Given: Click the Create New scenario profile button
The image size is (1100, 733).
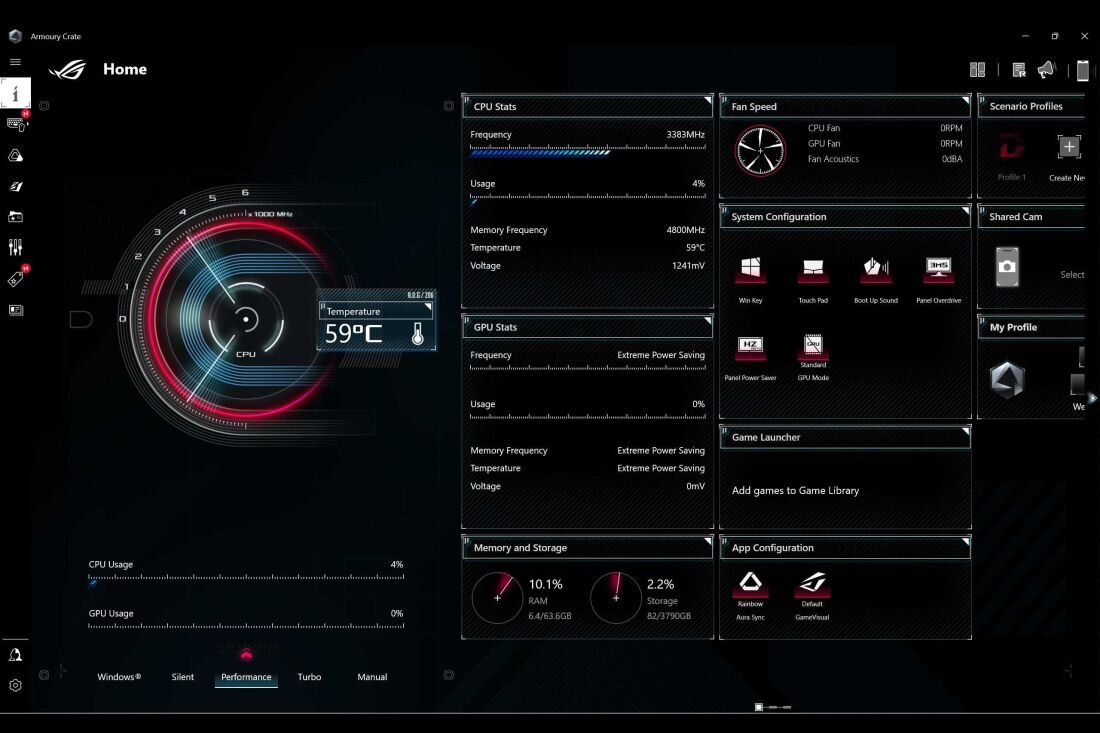Looking at the screenshot, I should pos(1068,148).
